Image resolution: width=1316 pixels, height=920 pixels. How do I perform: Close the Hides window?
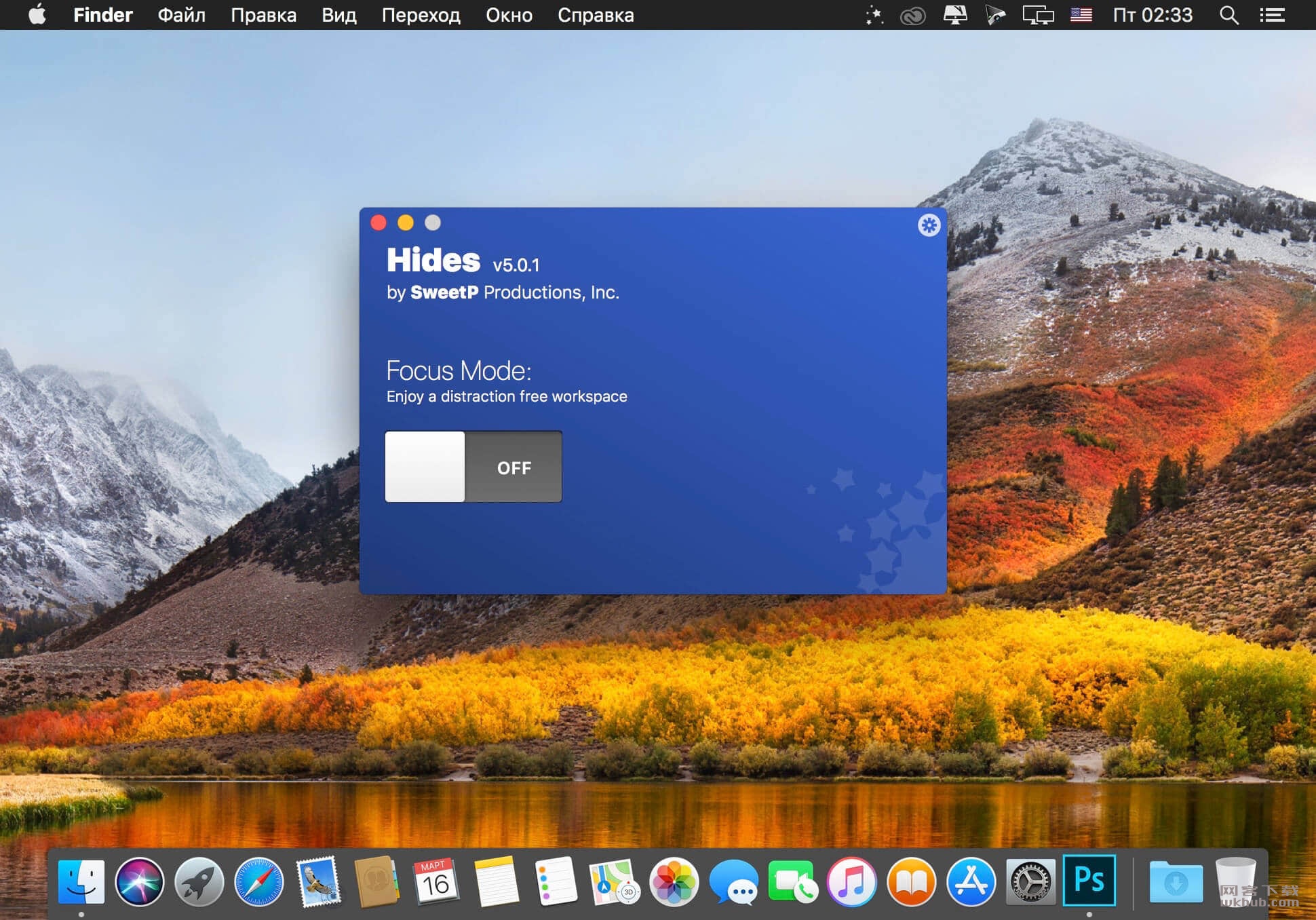coord(379,223)
